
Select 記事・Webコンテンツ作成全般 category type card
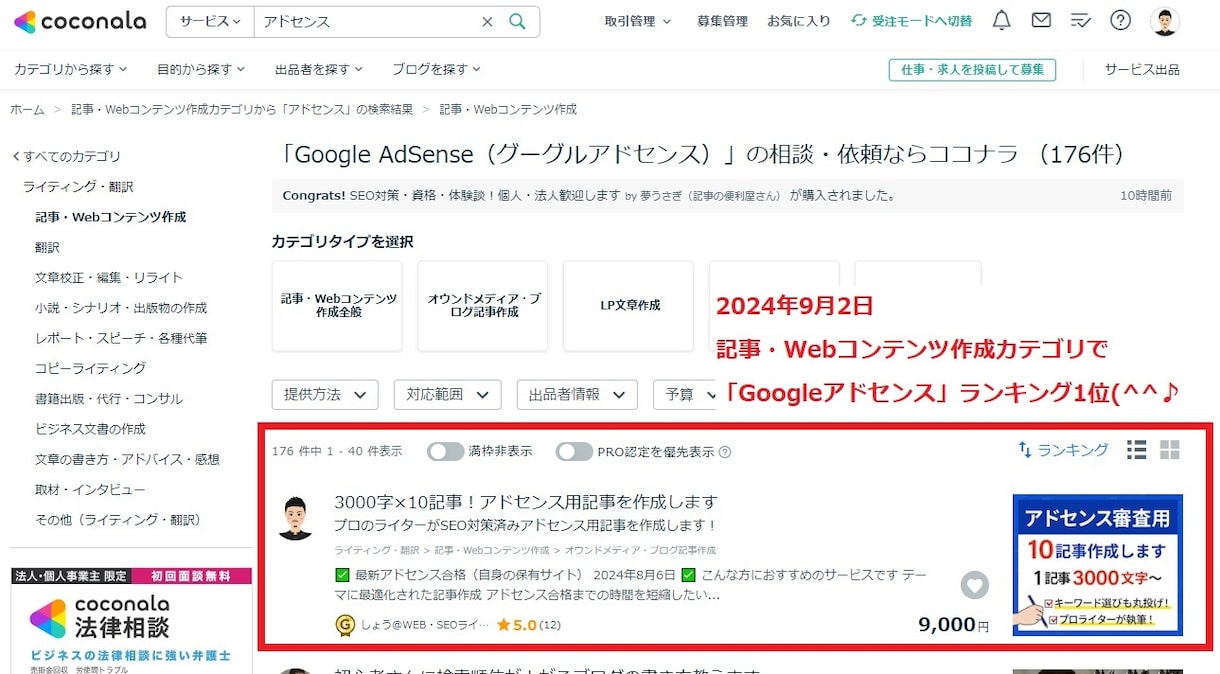[337, 306]
